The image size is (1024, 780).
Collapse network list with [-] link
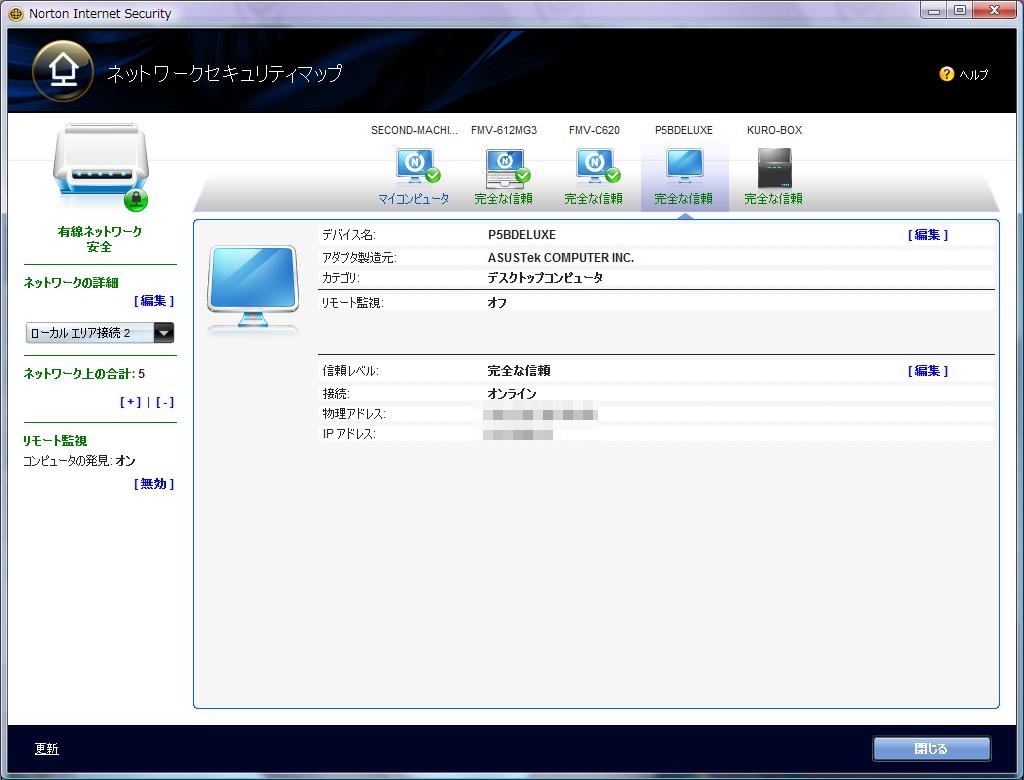165,402
